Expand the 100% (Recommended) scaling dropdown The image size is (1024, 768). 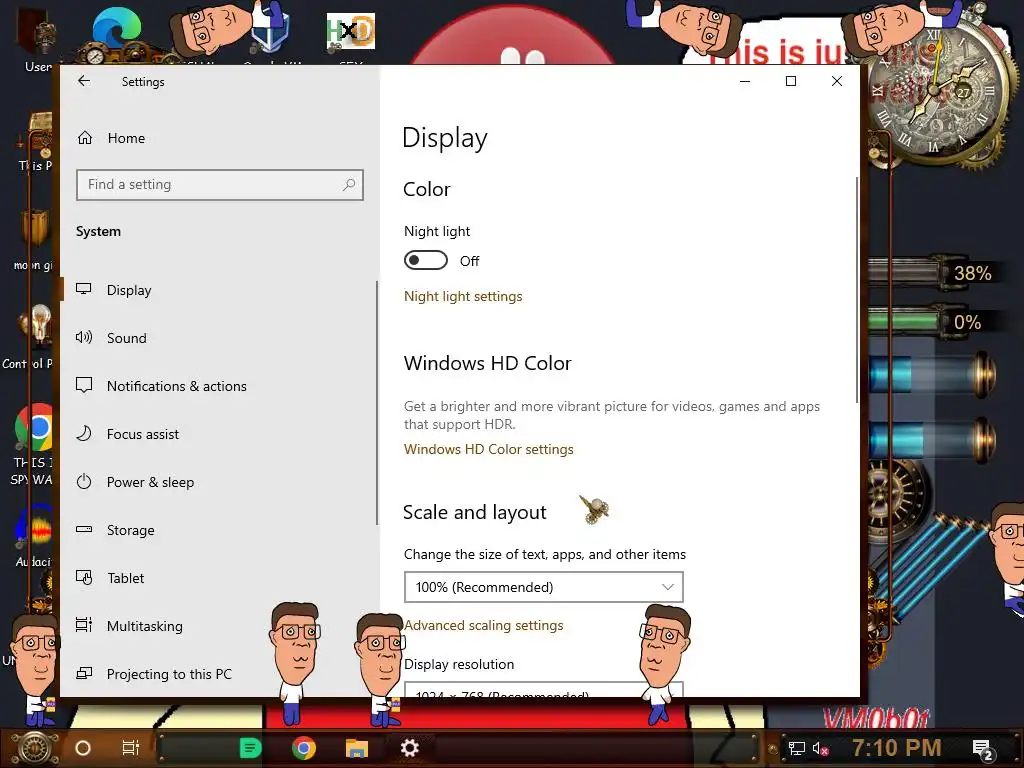pos(543,587)
